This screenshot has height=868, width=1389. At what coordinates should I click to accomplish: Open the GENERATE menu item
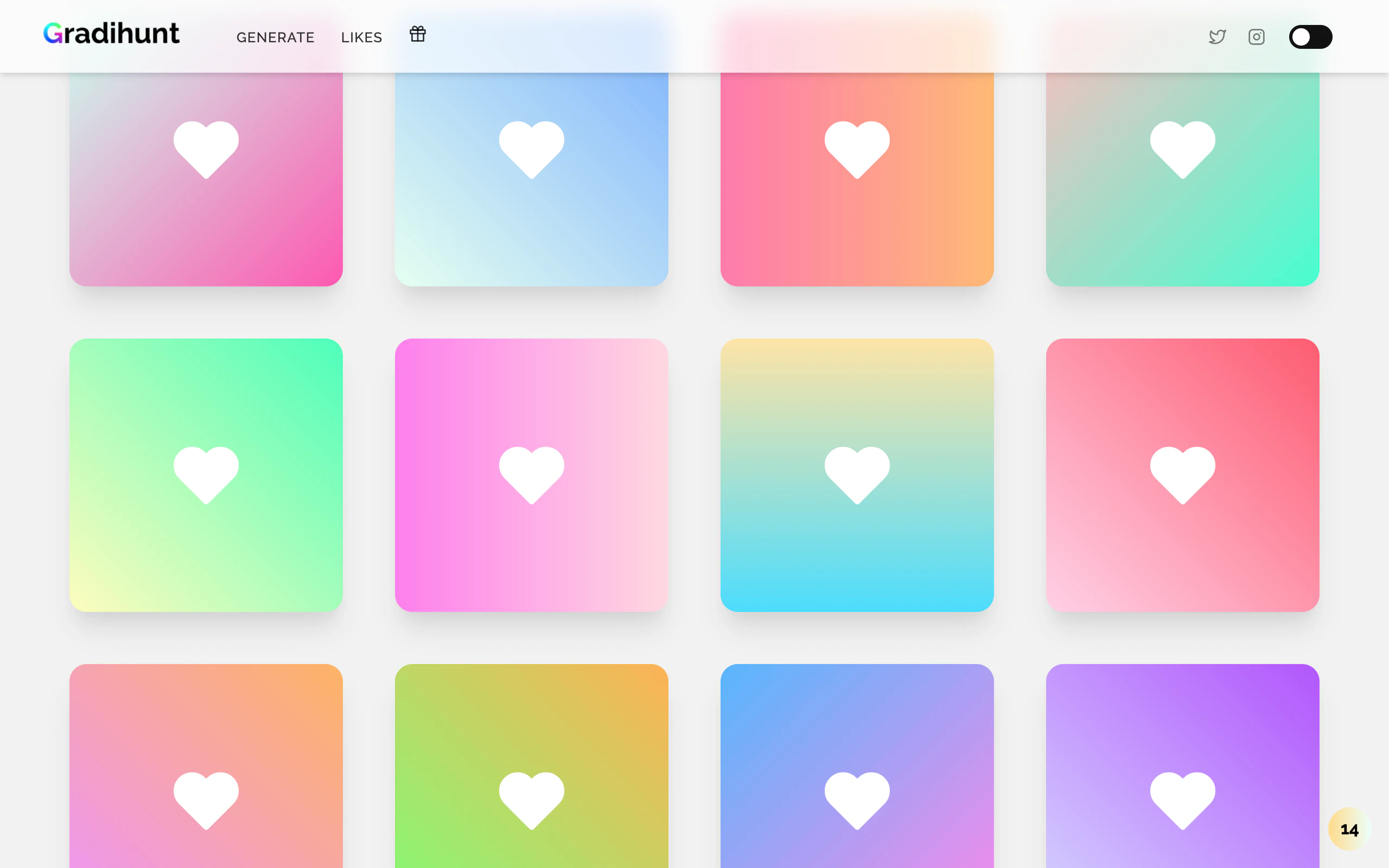point(275,37)
